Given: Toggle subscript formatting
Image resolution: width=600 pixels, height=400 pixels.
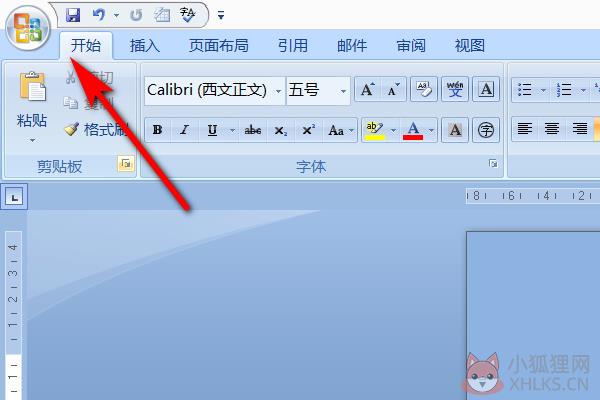Looking at the screenshot, I should [x=280, y=130].
